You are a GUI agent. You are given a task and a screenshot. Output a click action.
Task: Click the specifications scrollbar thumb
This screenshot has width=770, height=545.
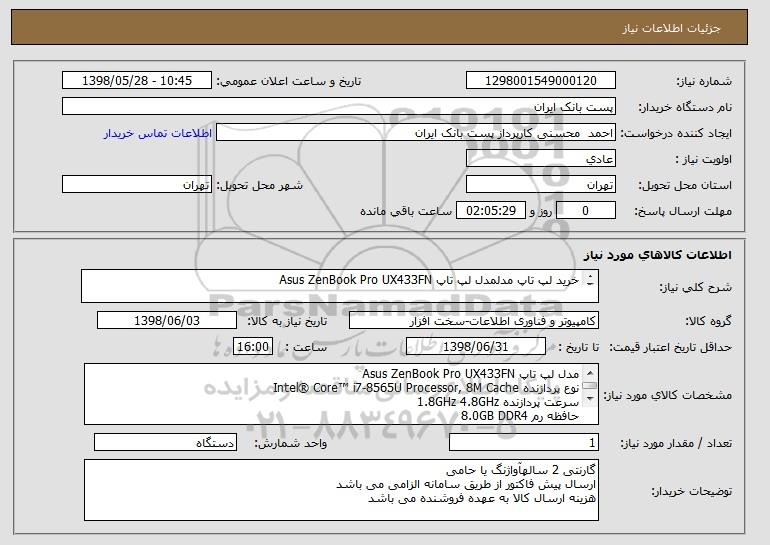590,386
